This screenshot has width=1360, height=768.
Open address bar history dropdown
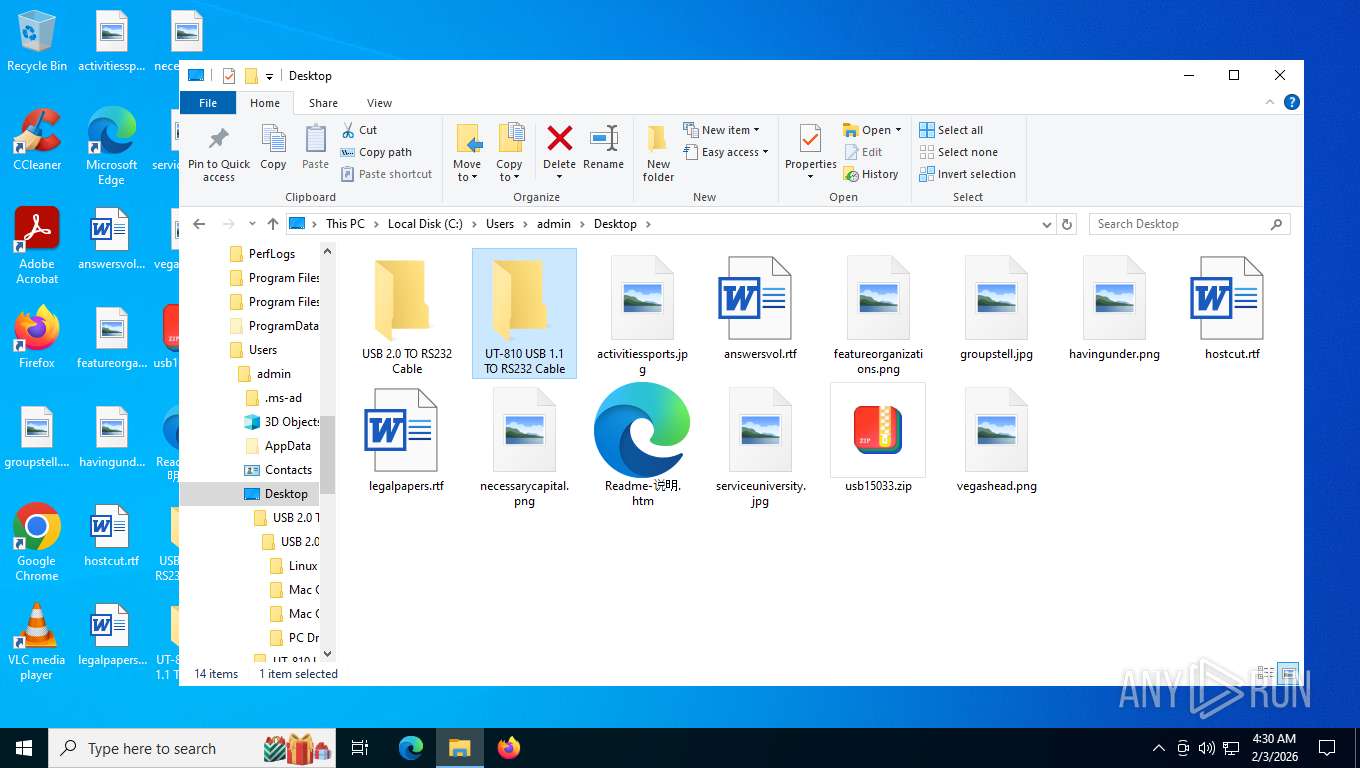pyautogui.click(x=1047, y=224)
